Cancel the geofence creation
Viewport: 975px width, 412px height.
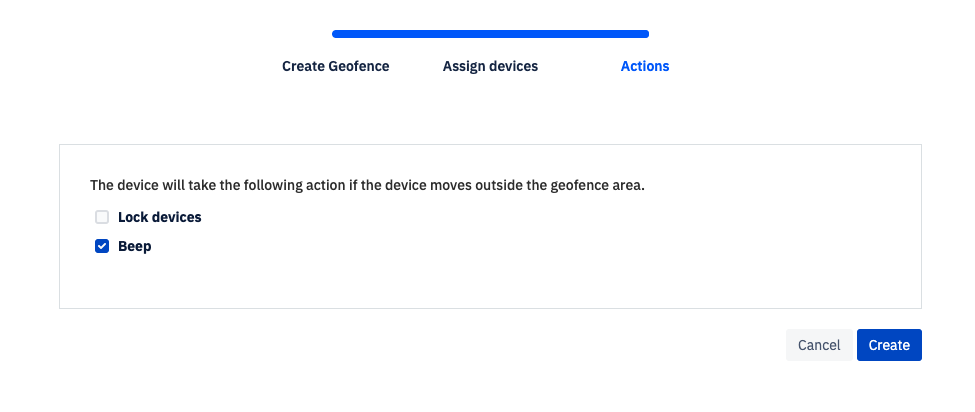coord(819,345)
